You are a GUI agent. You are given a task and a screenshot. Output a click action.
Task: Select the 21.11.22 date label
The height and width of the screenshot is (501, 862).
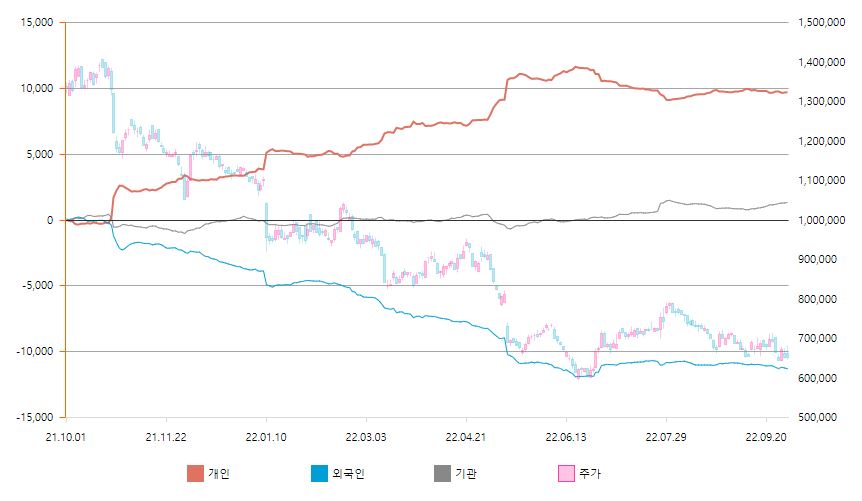tap(166, 435)
